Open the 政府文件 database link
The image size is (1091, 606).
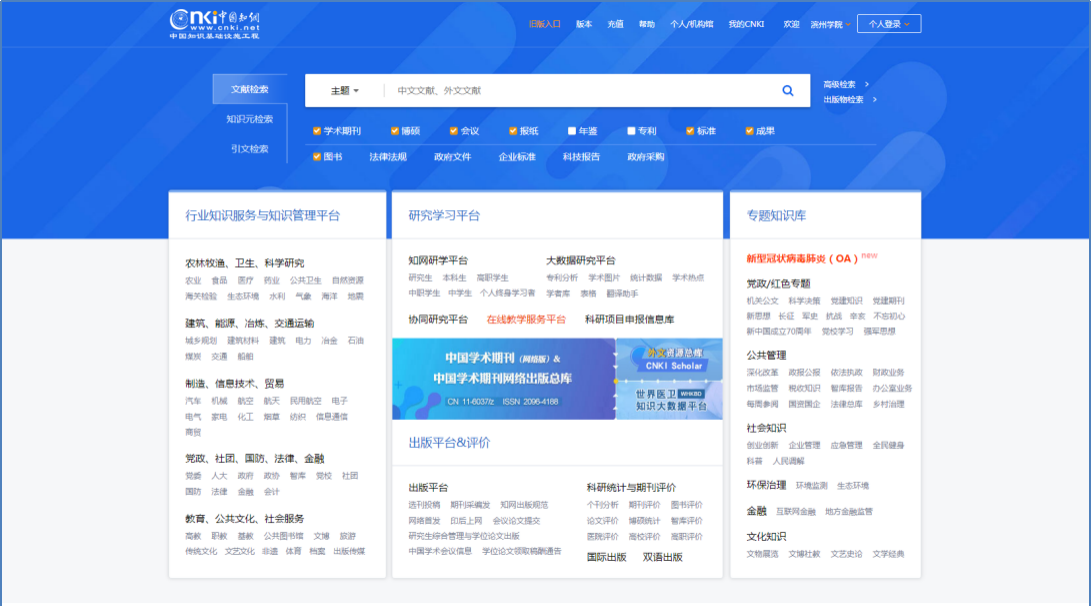452,157
